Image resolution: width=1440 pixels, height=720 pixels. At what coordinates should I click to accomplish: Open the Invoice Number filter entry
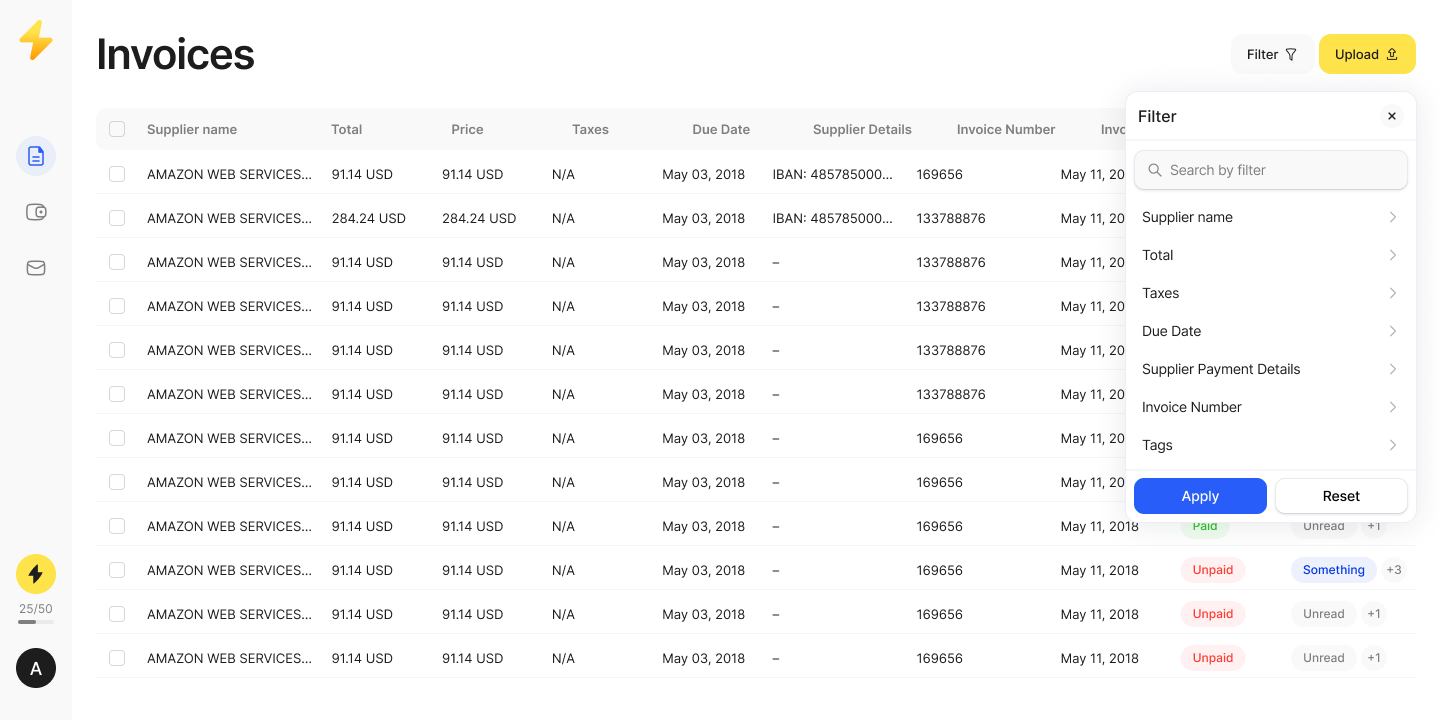coord(1270,407)
